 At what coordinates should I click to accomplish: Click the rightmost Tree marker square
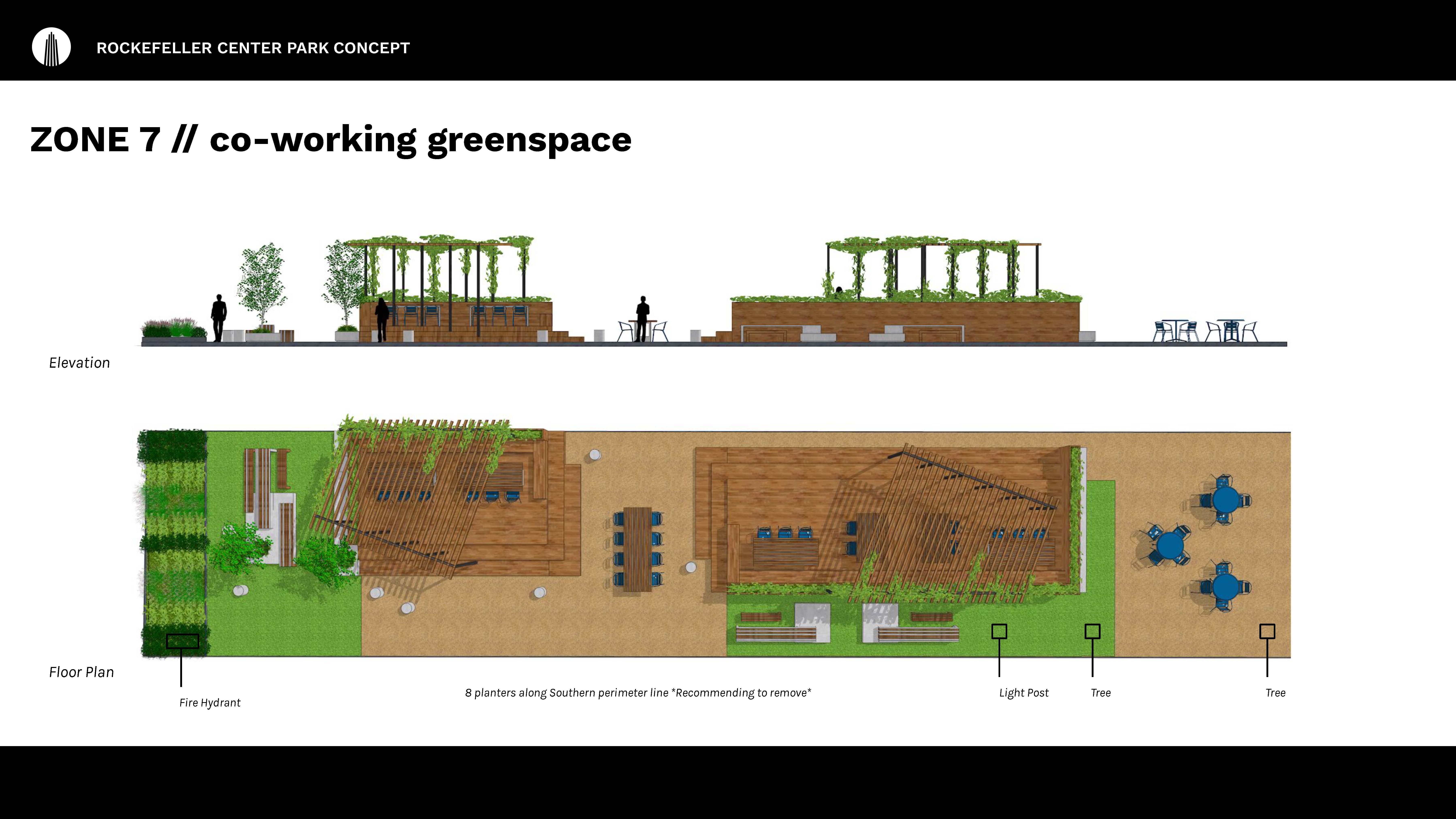[x=1267, y=631]
